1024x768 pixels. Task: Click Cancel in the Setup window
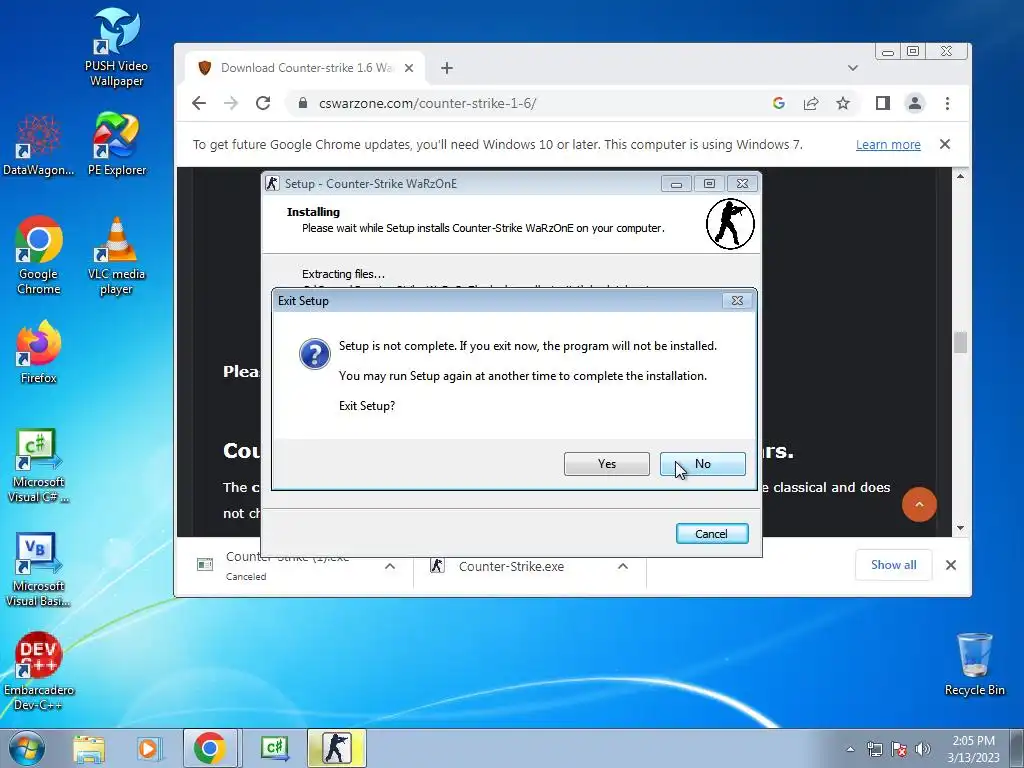pos(711,534)
